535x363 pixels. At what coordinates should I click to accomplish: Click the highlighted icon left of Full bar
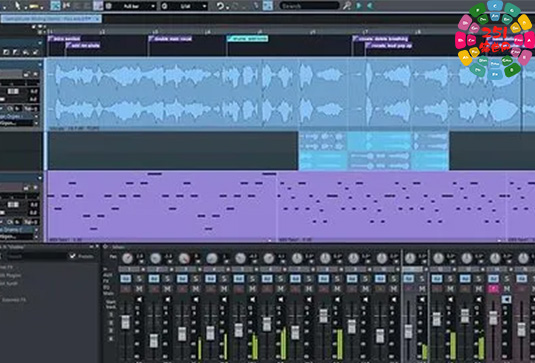click(x=98, y=6)
